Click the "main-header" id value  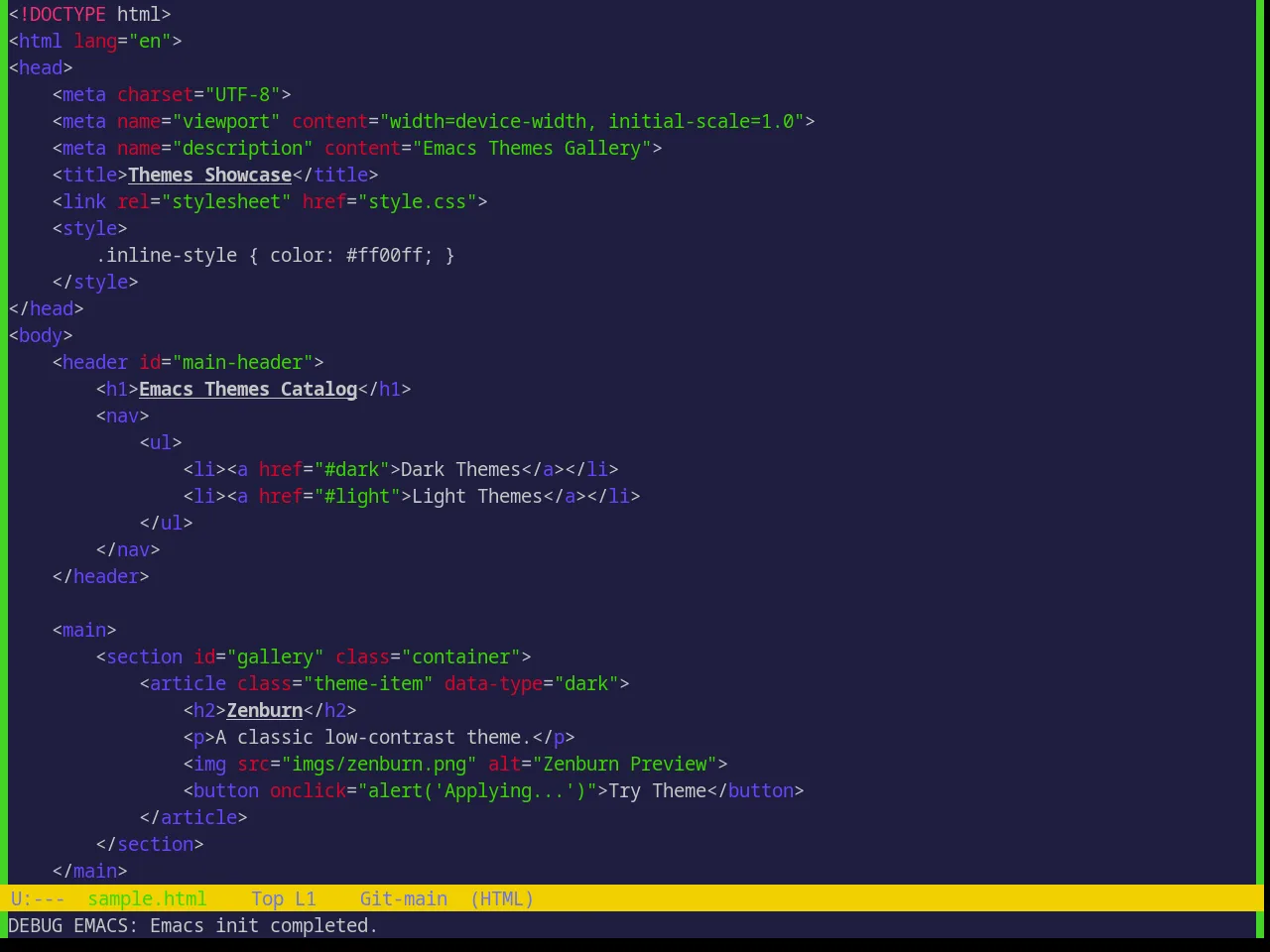point(242,362)
